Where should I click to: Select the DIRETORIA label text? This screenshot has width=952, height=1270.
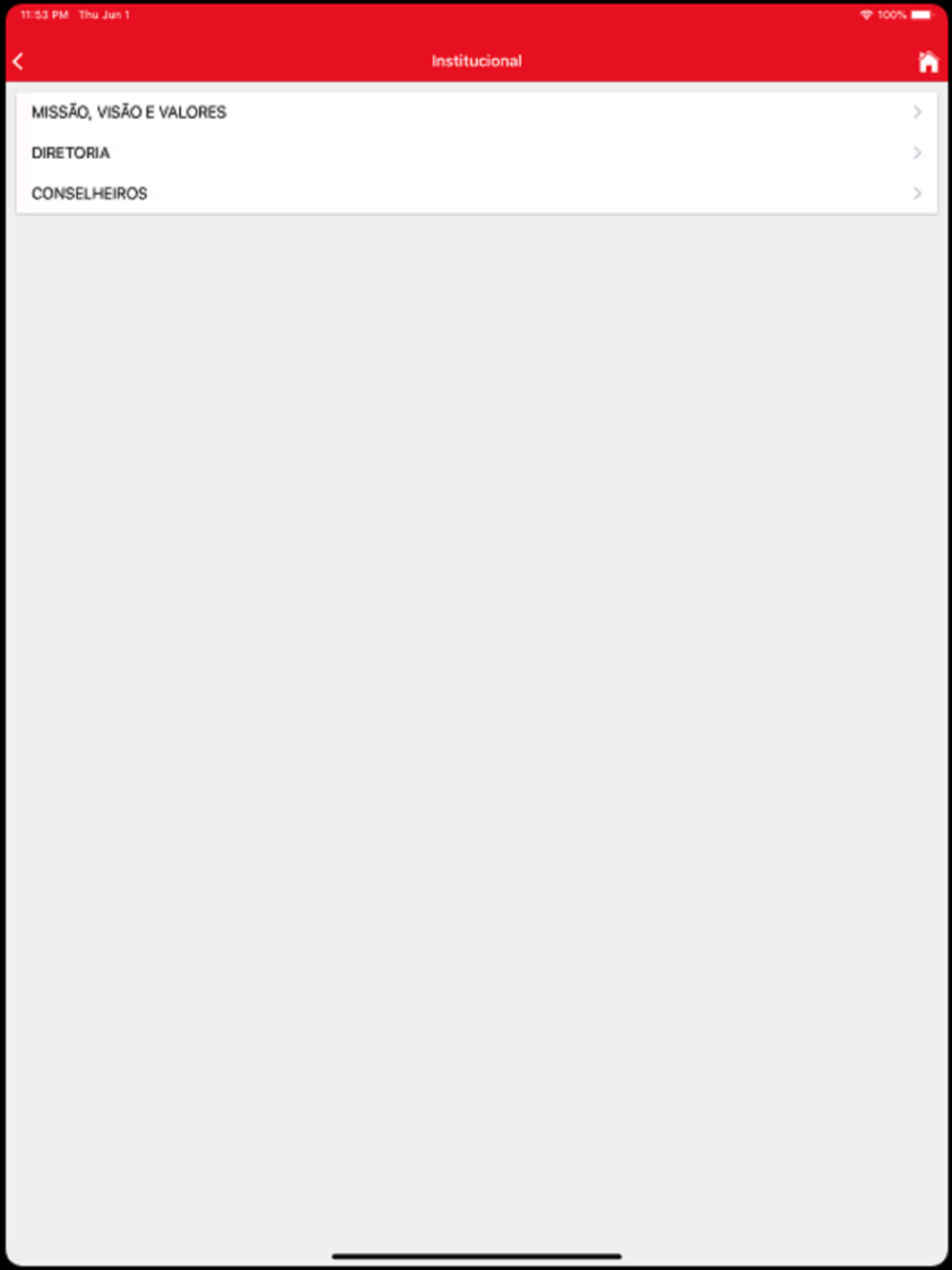point(70,152)
